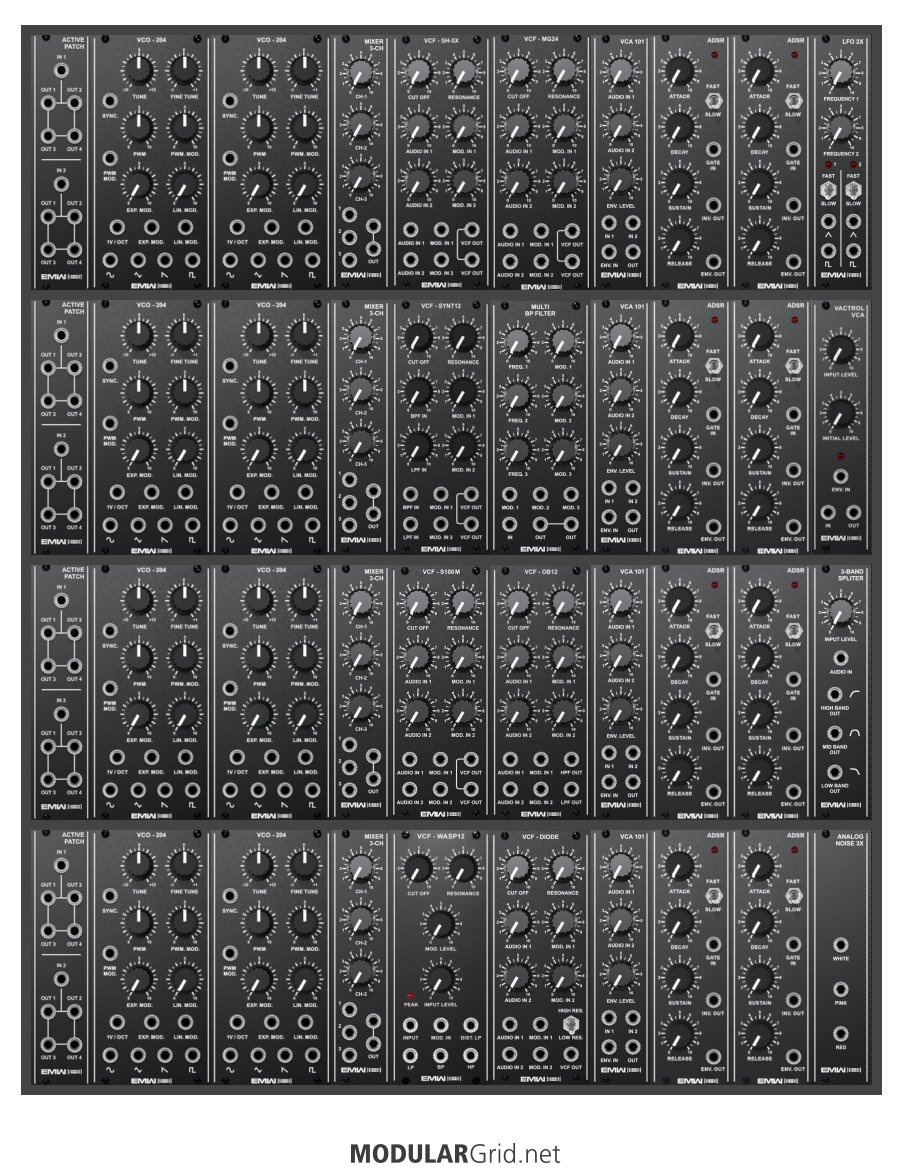Click the MOD. 3 jack on Multi BP Filter
912x1175 pixels.
[x=571, y=495]
